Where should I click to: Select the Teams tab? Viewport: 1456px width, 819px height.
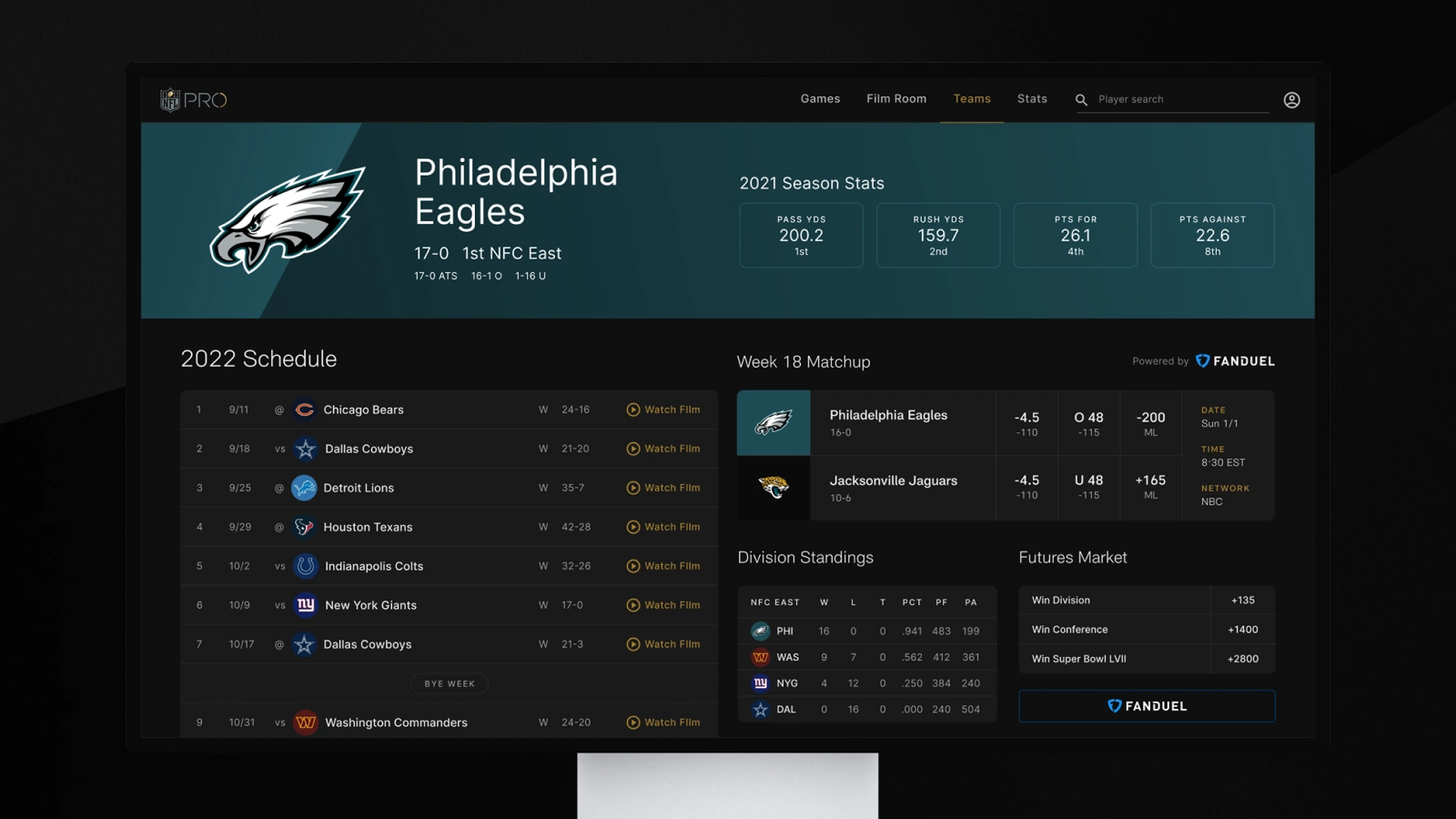tap(972, 99)
